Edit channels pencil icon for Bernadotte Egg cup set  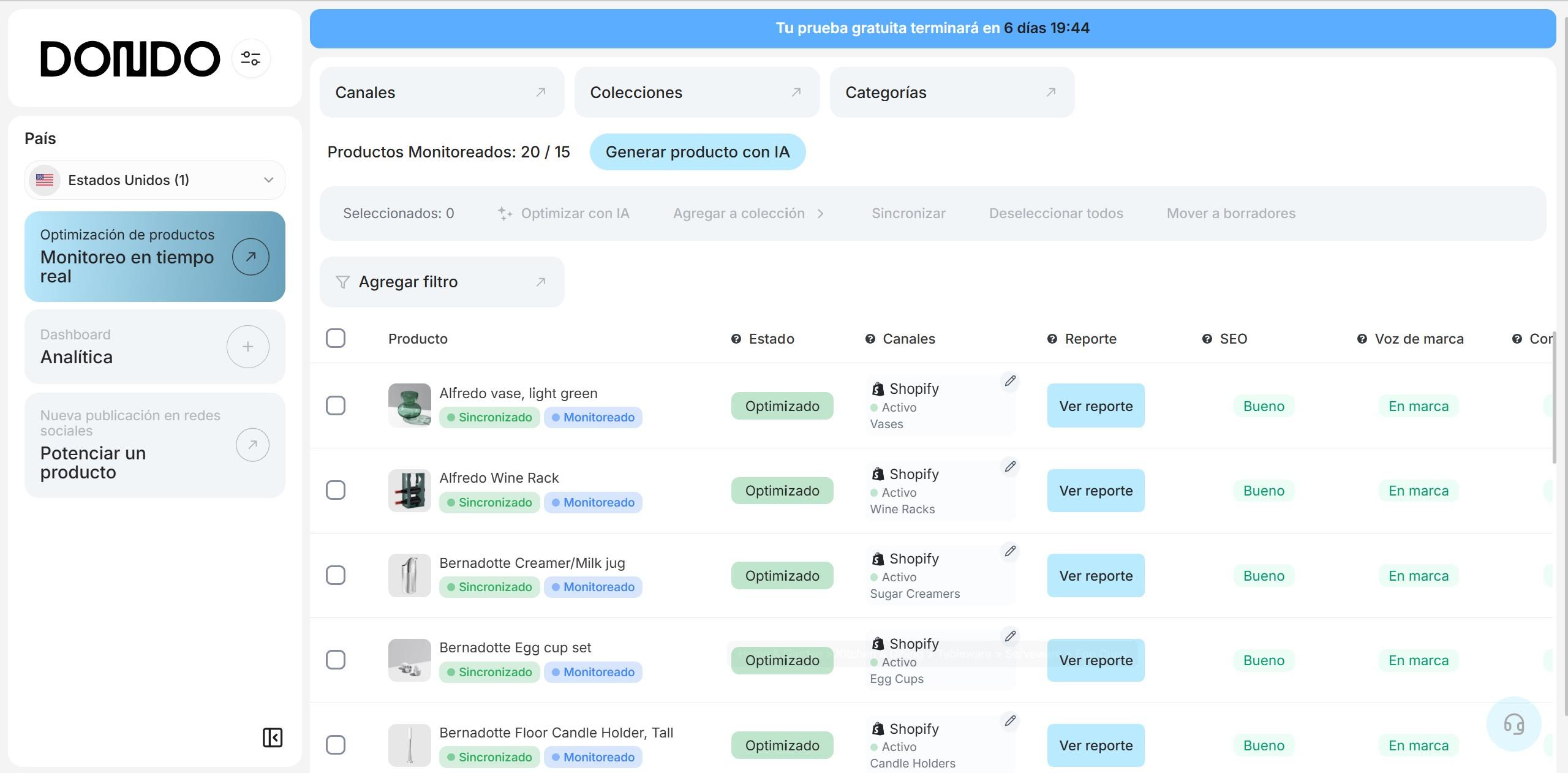point(1010,636)
